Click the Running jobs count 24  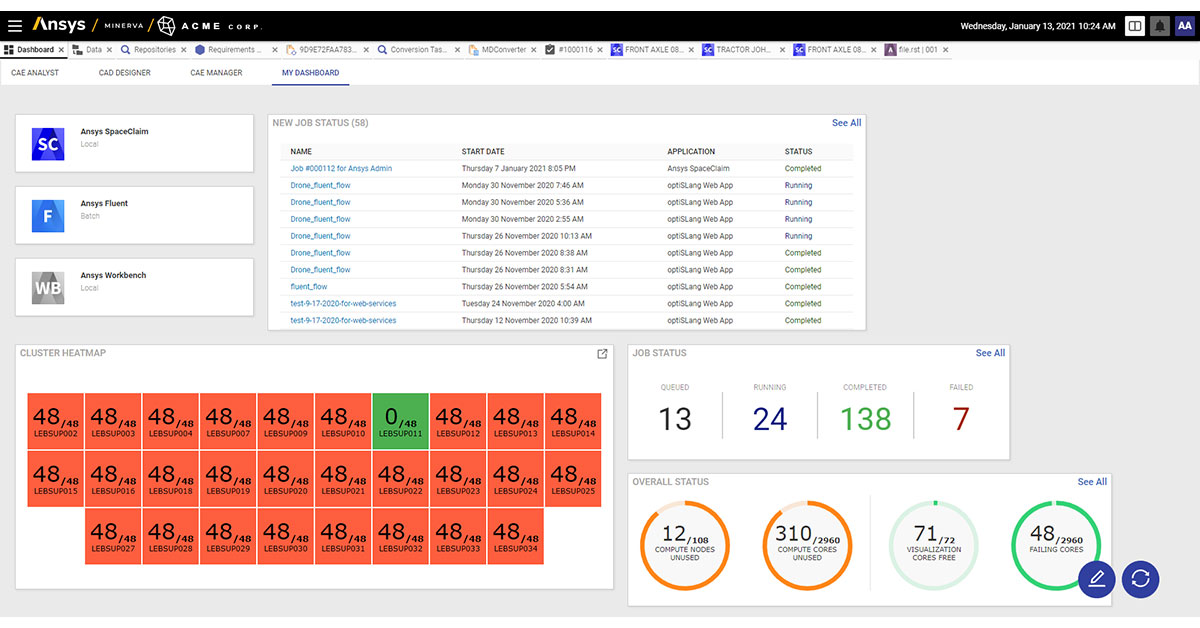769,419
